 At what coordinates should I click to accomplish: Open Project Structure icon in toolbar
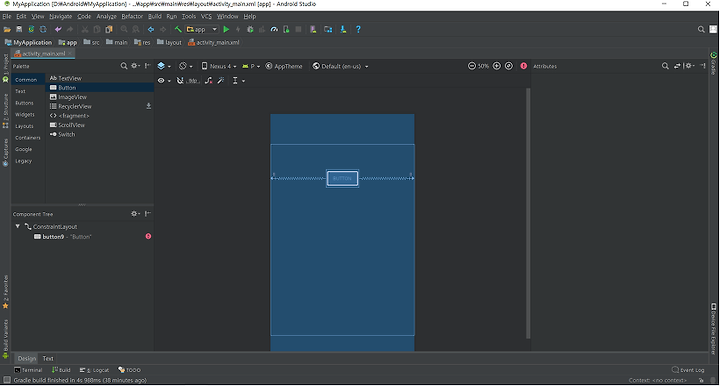[328, 29]
